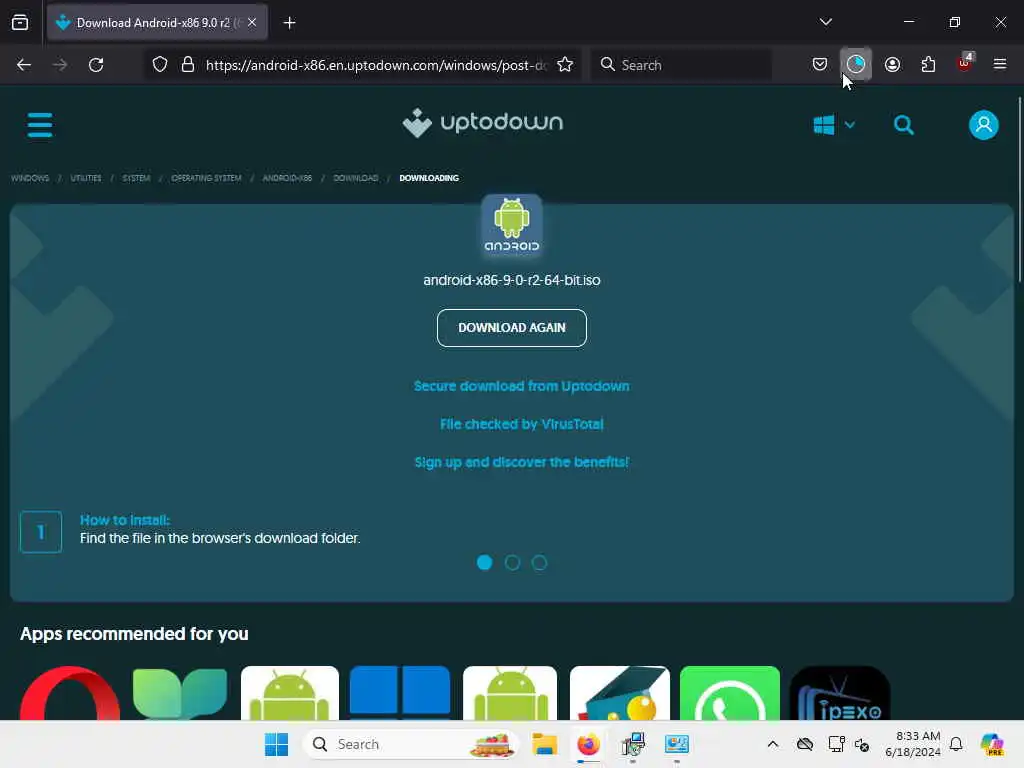Viewport: 1024px width, 768px height.
Task: Open Uptodown site search
Action: [904, 125]
